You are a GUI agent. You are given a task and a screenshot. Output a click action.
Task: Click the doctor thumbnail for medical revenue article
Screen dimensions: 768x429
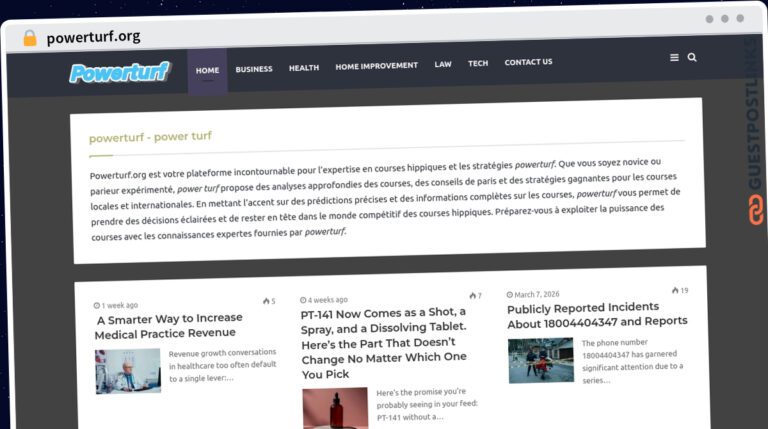point(128,371)
